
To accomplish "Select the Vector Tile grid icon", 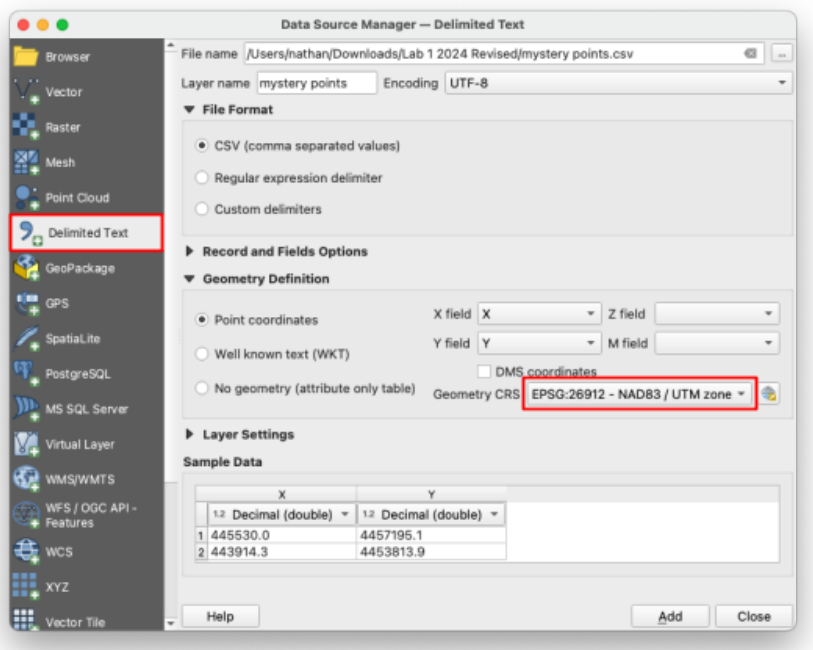I will coord(26,619).
